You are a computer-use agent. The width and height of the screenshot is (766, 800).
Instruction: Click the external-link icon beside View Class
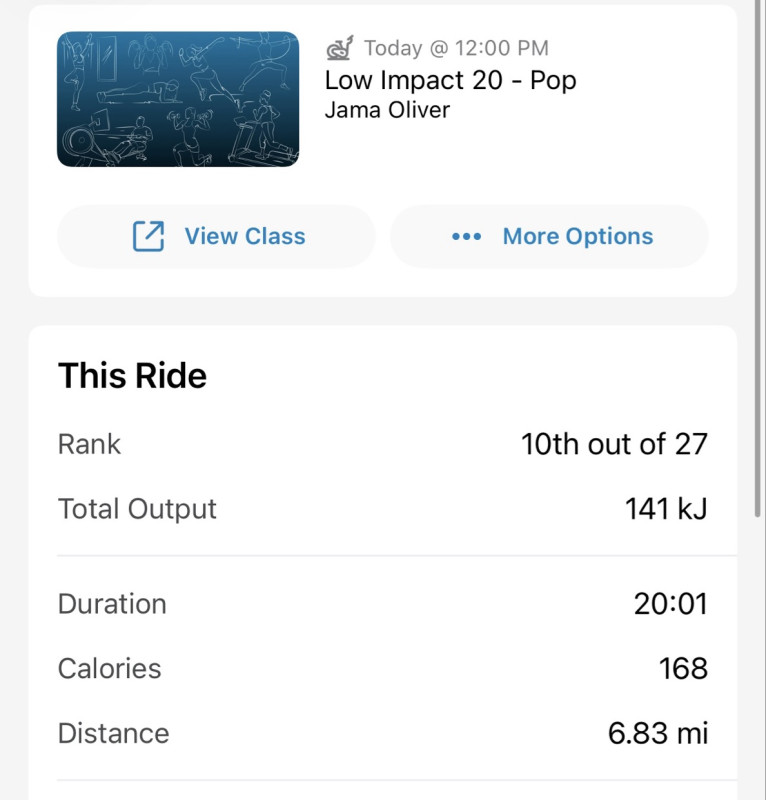[x=149, y=236]
